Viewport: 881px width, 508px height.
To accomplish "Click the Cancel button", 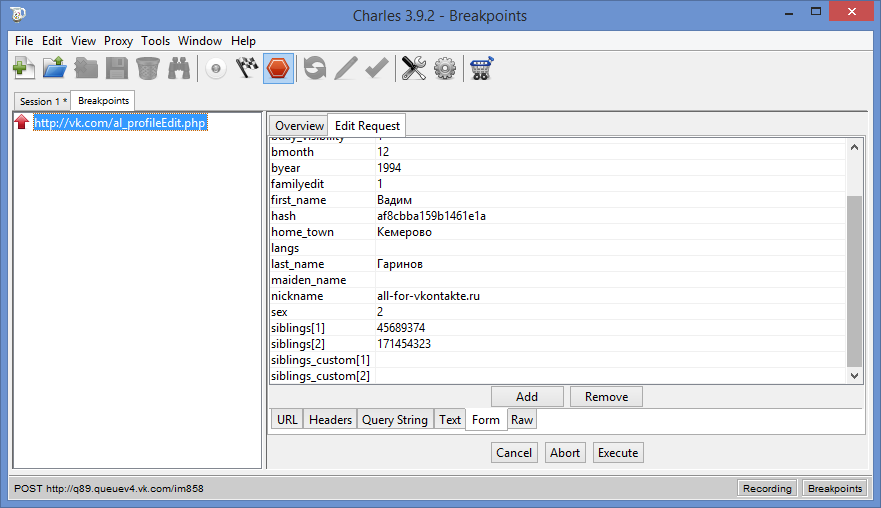I will pos(514,453).
